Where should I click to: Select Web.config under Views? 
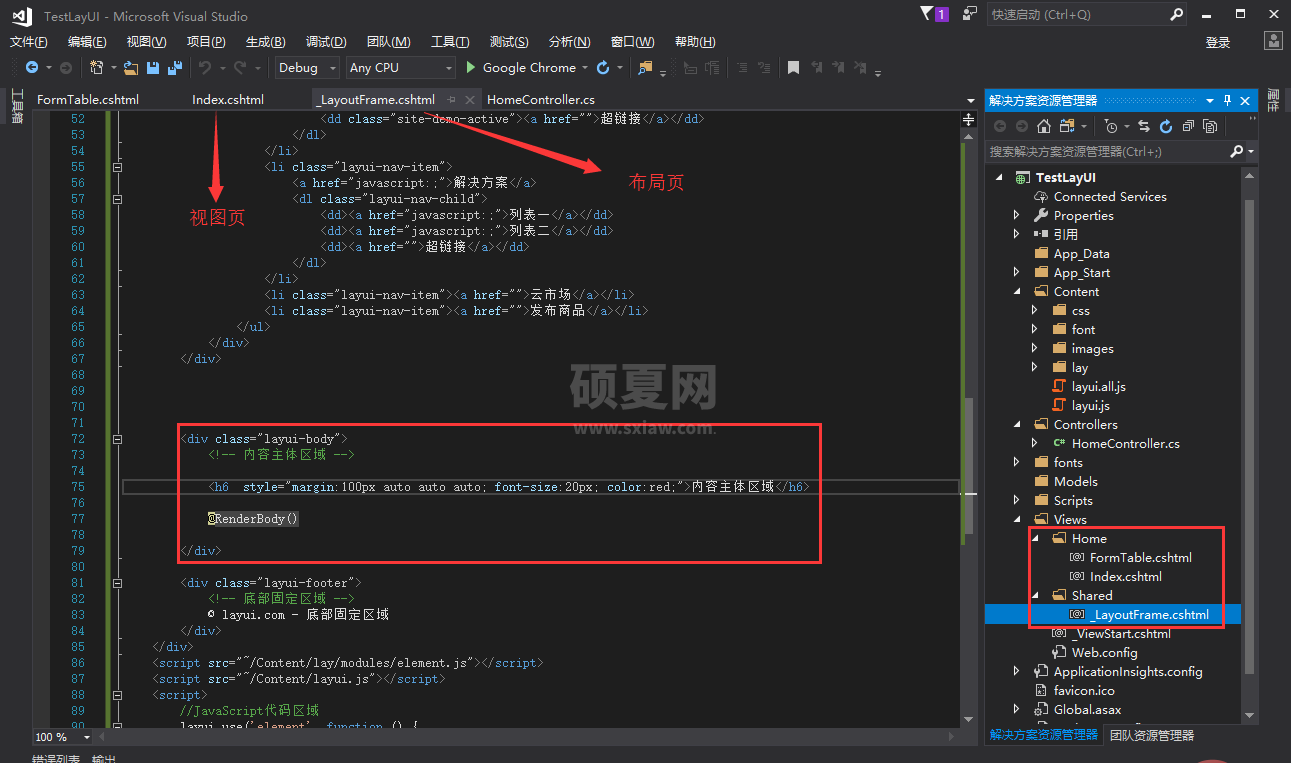click(1104, 653)
